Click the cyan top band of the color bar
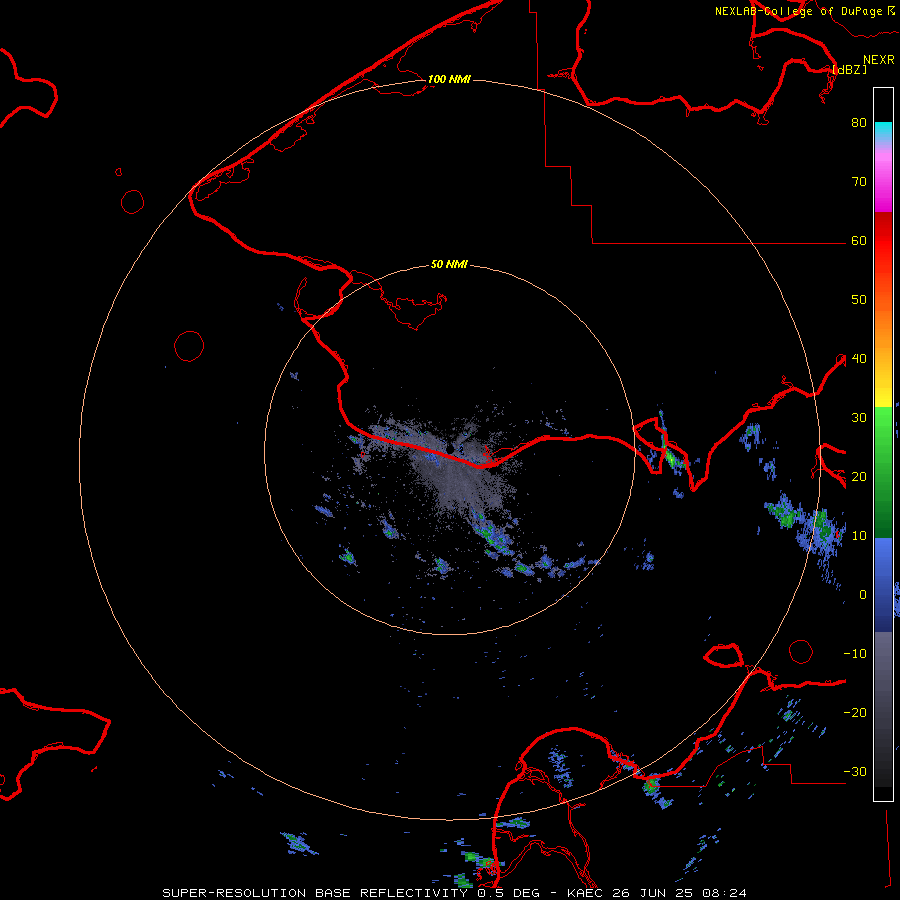 883,131
